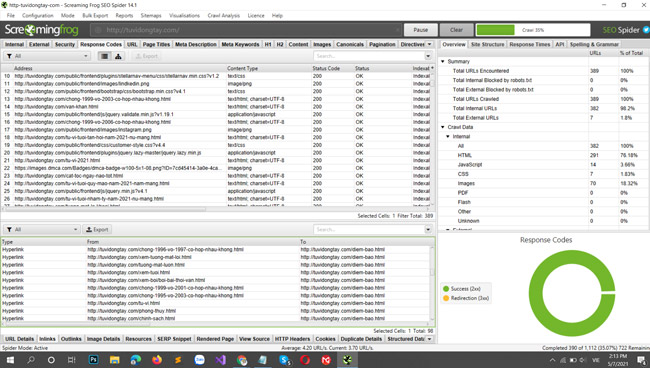Click the response codes donut chart
Screen dimensions: 650x368
pos(572,293)
